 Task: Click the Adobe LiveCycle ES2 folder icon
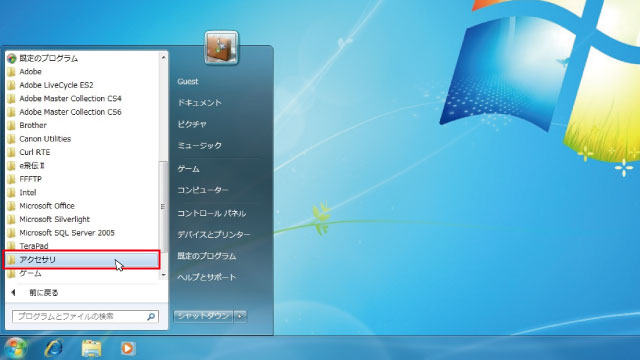(11, 85)
